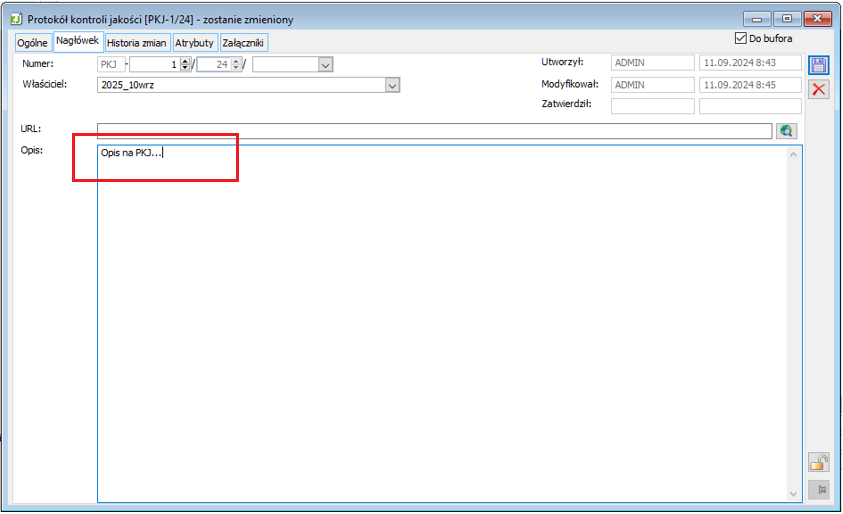Click the padlock icon near the bottom
Viewport: 843px width, 514px height.
pos(818,462)
